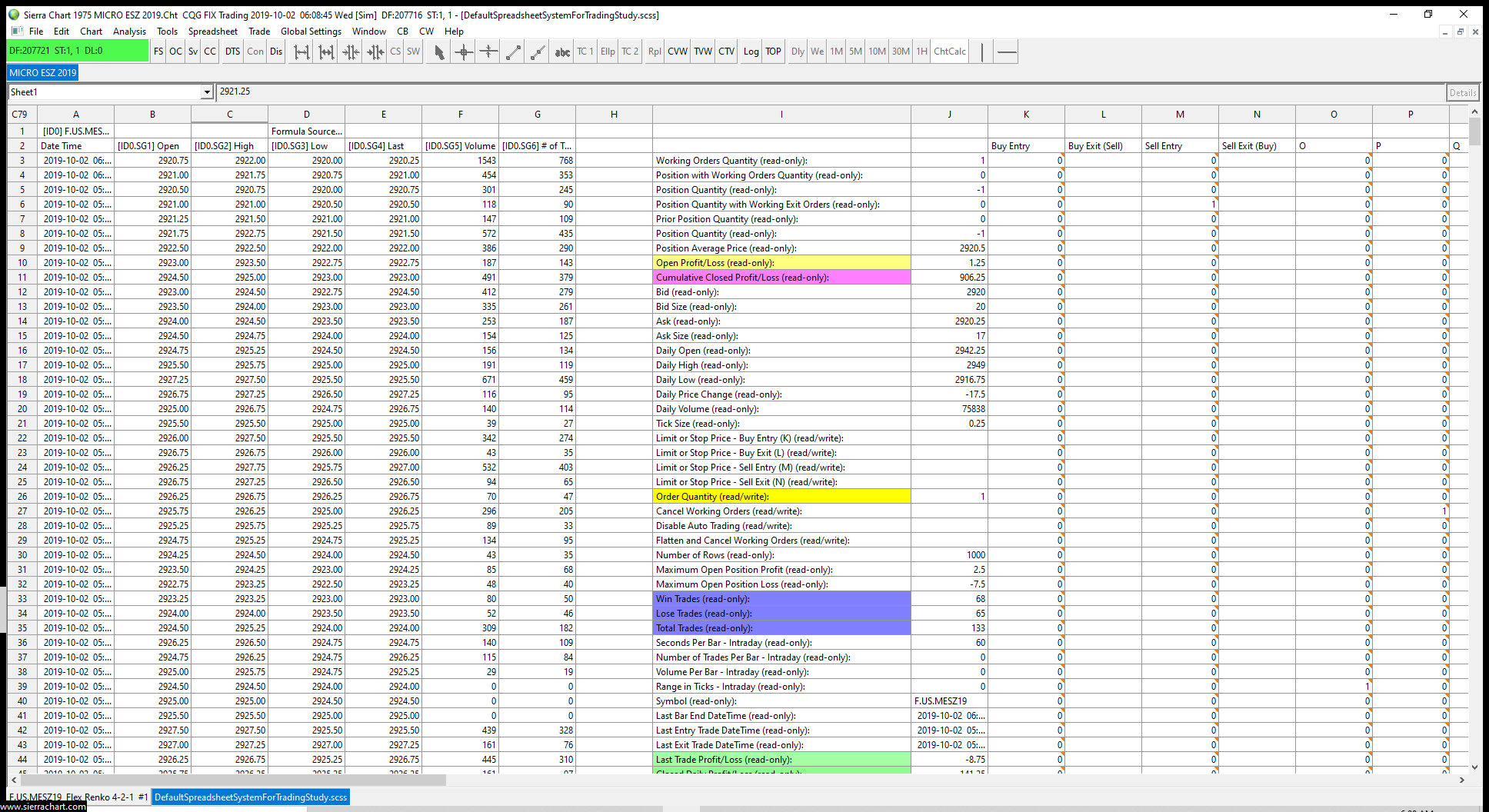Screen dimensions: 1489x812
Task: Select the DefaultSpreadsheetSystemForTradingStudy.scss bottom tab
Action: pyautogui.click(x=251, y=797)
